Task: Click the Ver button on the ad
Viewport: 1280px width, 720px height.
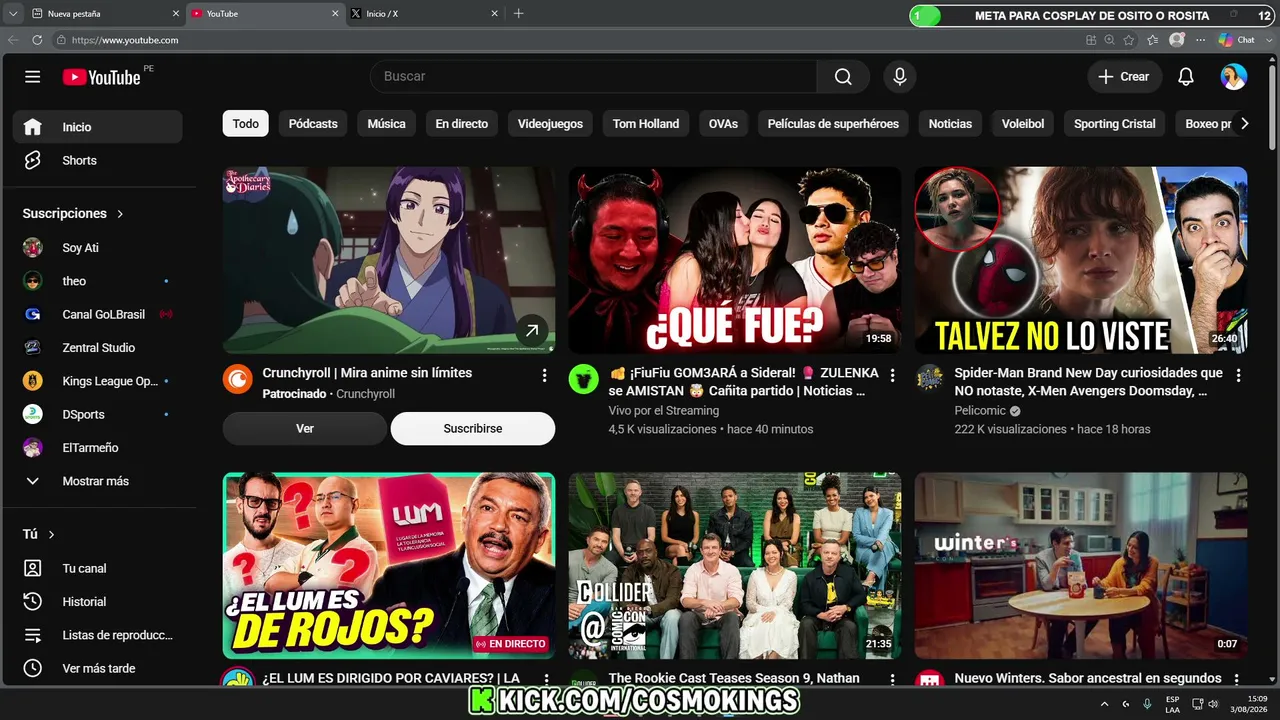Action: (305, 428)
